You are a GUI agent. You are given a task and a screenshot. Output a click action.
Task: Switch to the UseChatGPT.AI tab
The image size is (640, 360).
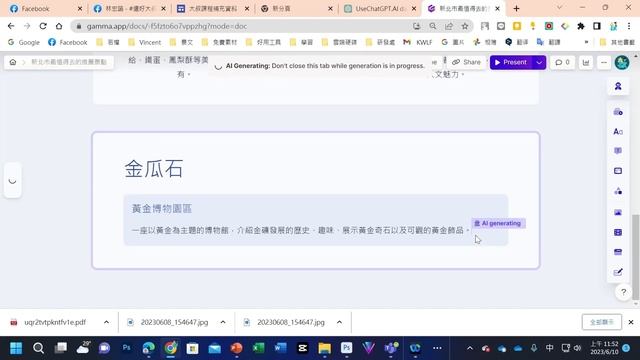pyautogui.click(x=380, y=9)
